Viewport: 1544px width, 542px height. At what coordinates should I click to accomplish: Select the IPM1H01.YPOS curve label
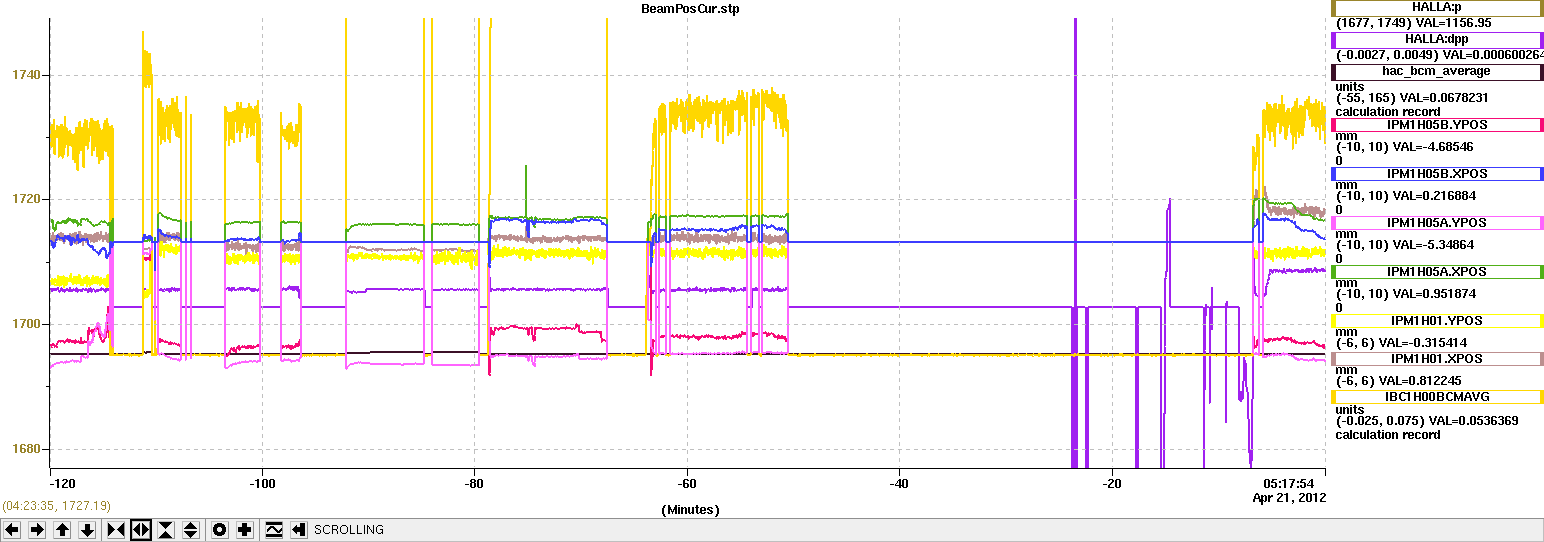(1436, 321)
